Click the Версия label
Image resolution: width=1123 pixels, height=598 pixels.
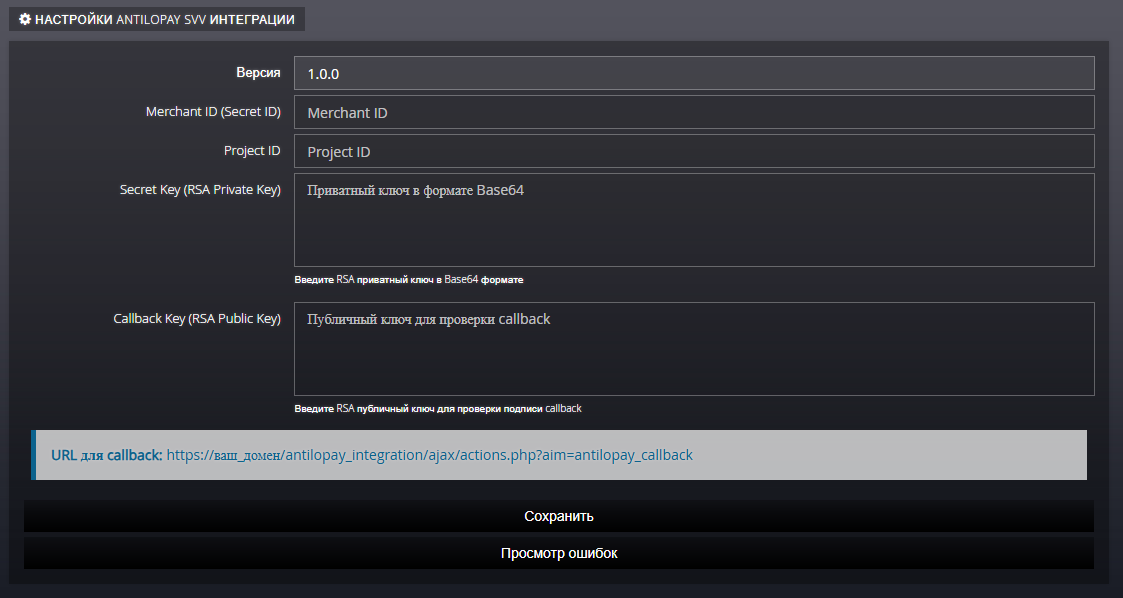[x=258, y=73]
